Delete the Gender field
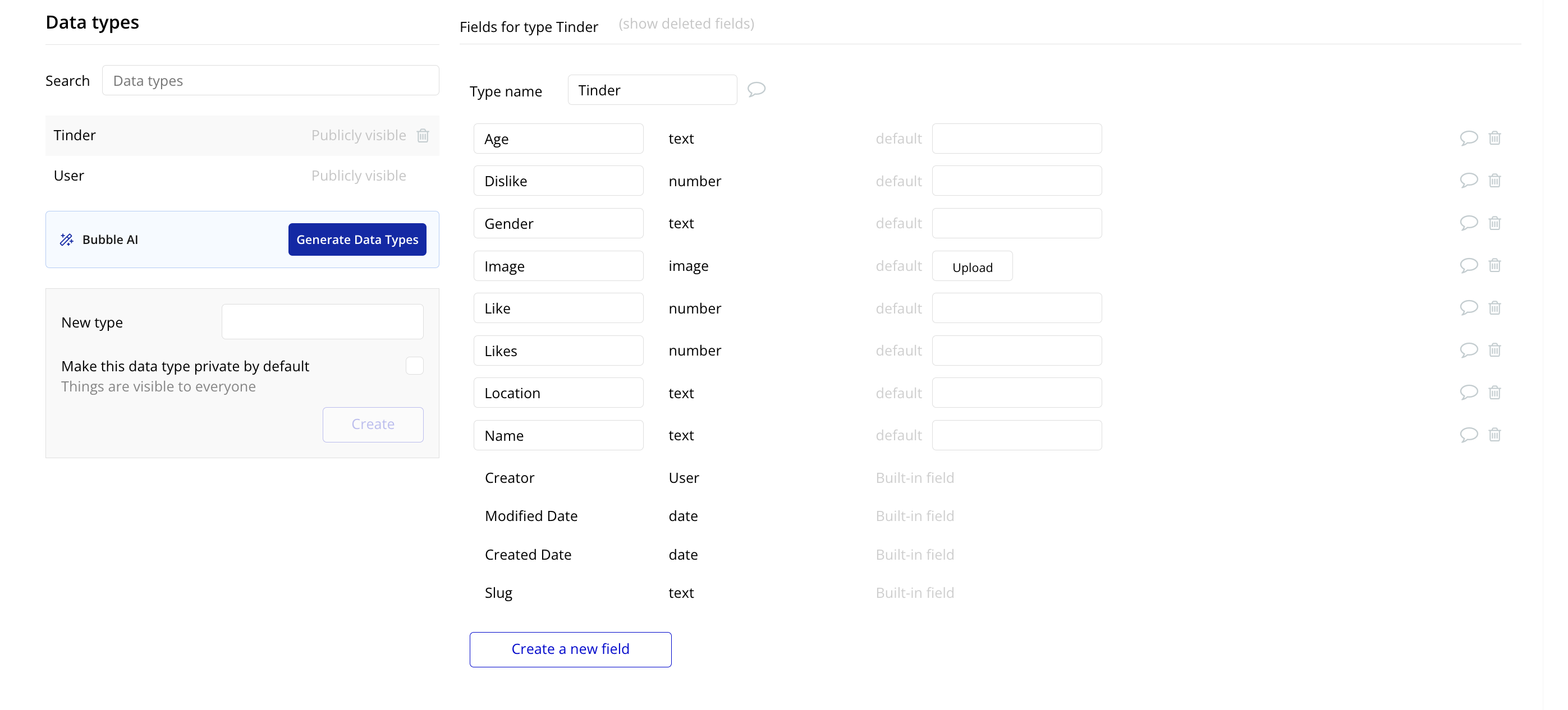Viewport: 1568px width, 710px height. 1494,223
